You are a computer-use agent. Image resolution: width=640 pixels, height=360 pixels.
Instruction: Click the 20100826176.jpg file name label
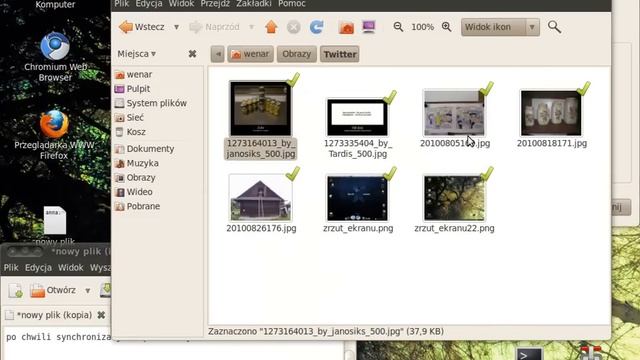[261, 228]
